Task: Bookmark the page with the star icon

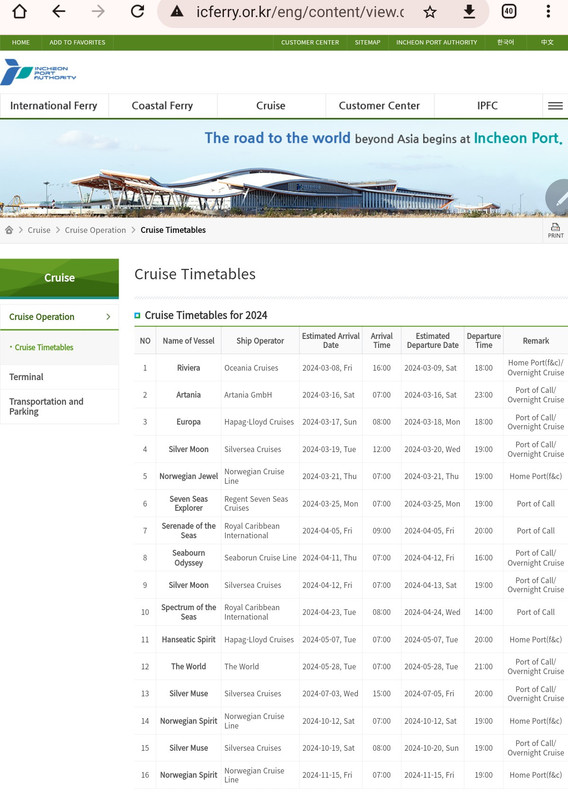Action: point(430,12)
